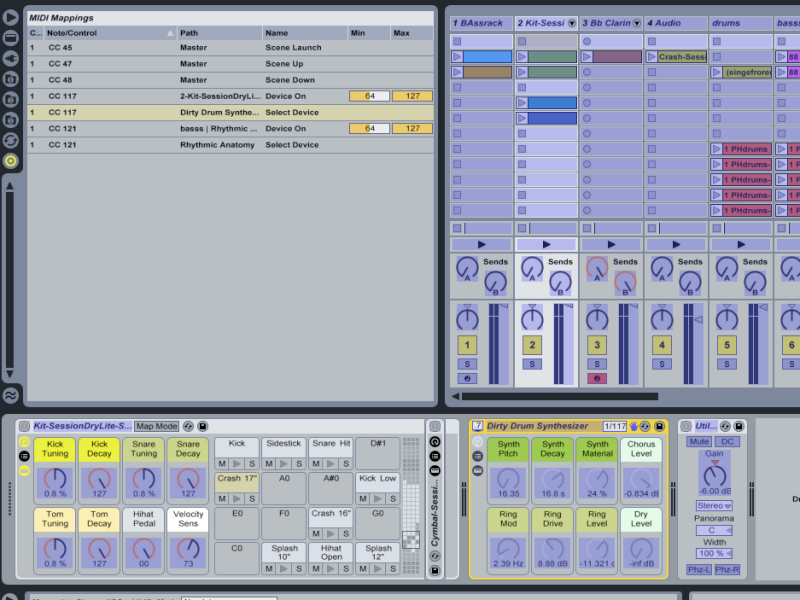
Task: Expand the 3 Bb Clarin track dropdown arrow
Action: (637, 23)
